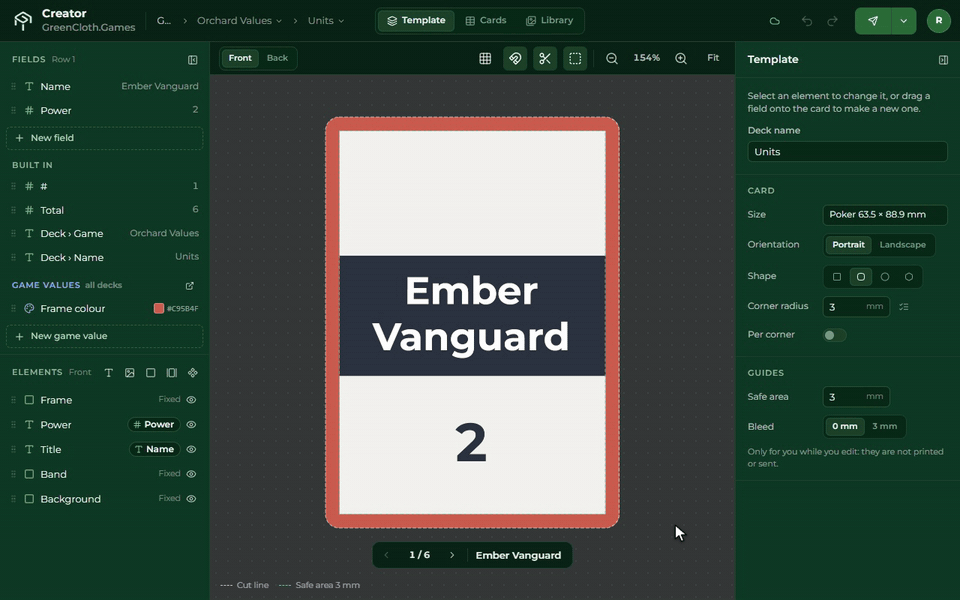Add a rectangle shape element icon
Image resolution: width=960 pixels, height=600 pixels.
(151, 373)
